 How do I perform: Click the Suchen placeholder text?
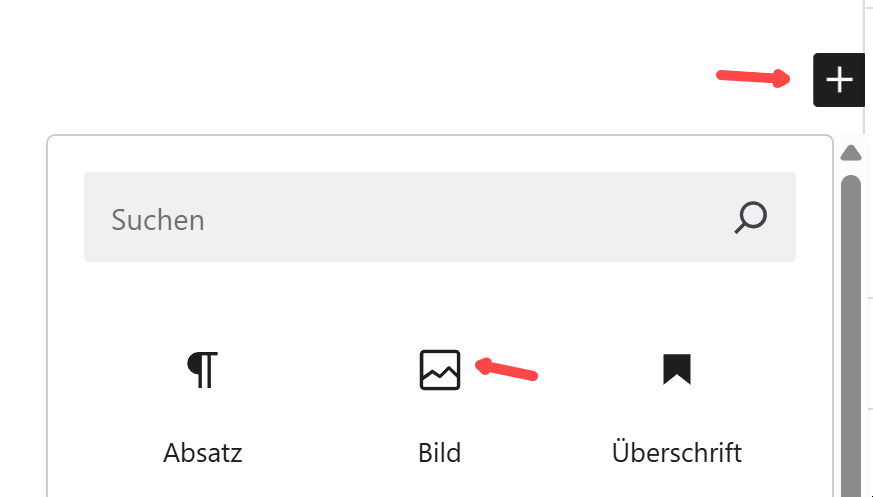(158, 220)
